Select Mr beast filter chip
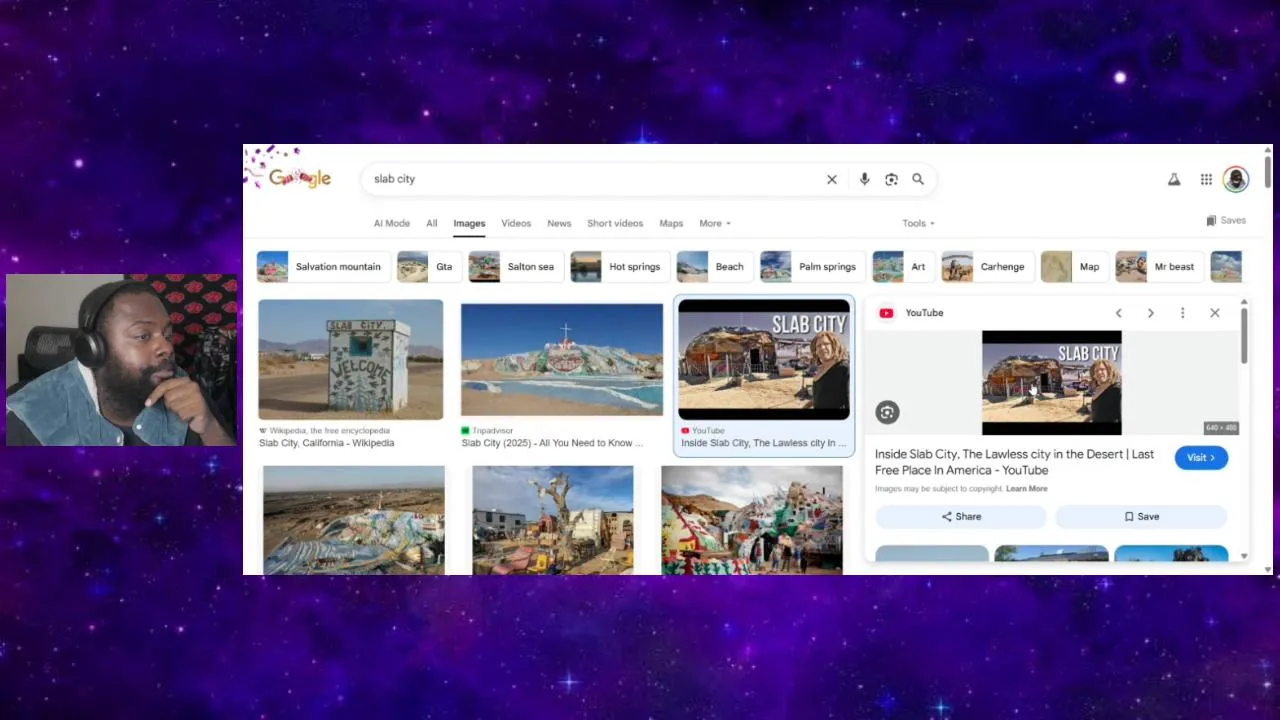The width and height of the screenshot is (1280, 720). 1158,267
